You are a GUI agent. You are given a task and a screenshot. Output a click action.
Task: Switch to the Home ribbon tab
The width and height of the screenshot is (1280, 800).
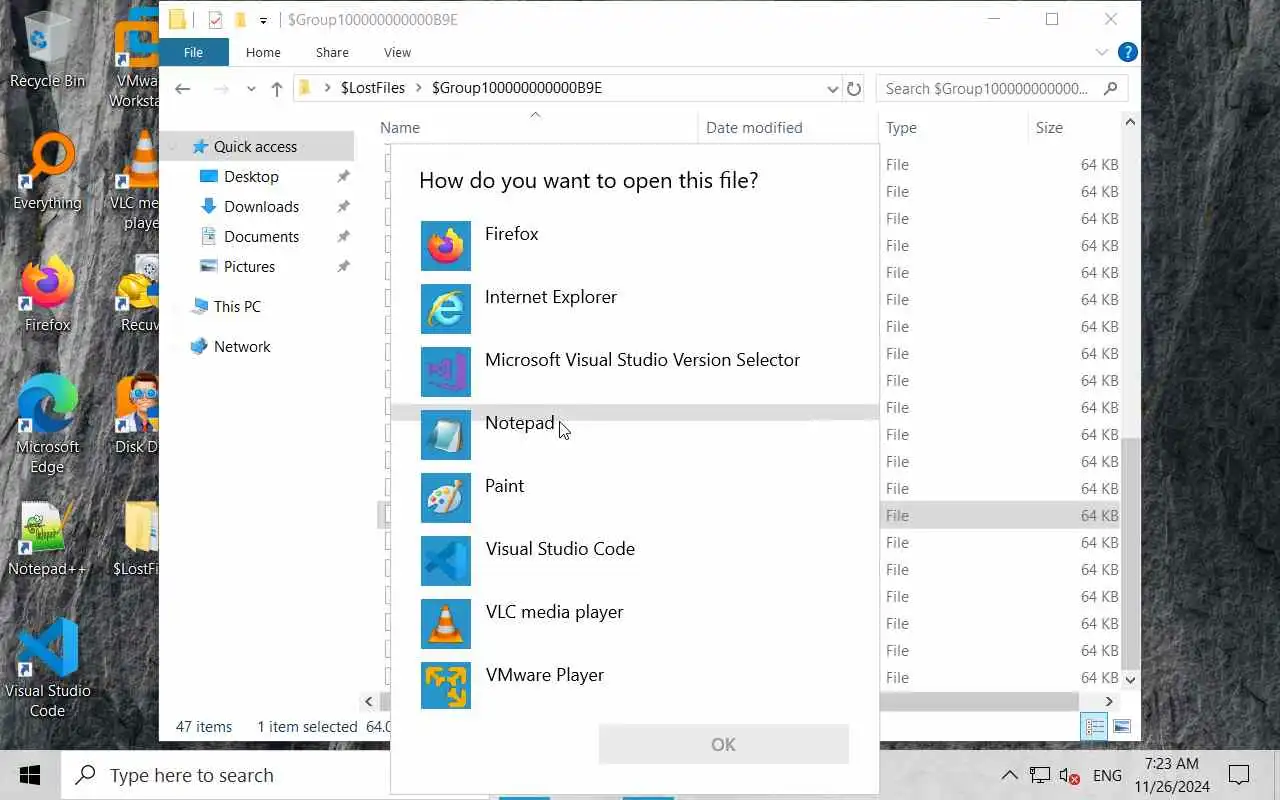click(263, 52)
